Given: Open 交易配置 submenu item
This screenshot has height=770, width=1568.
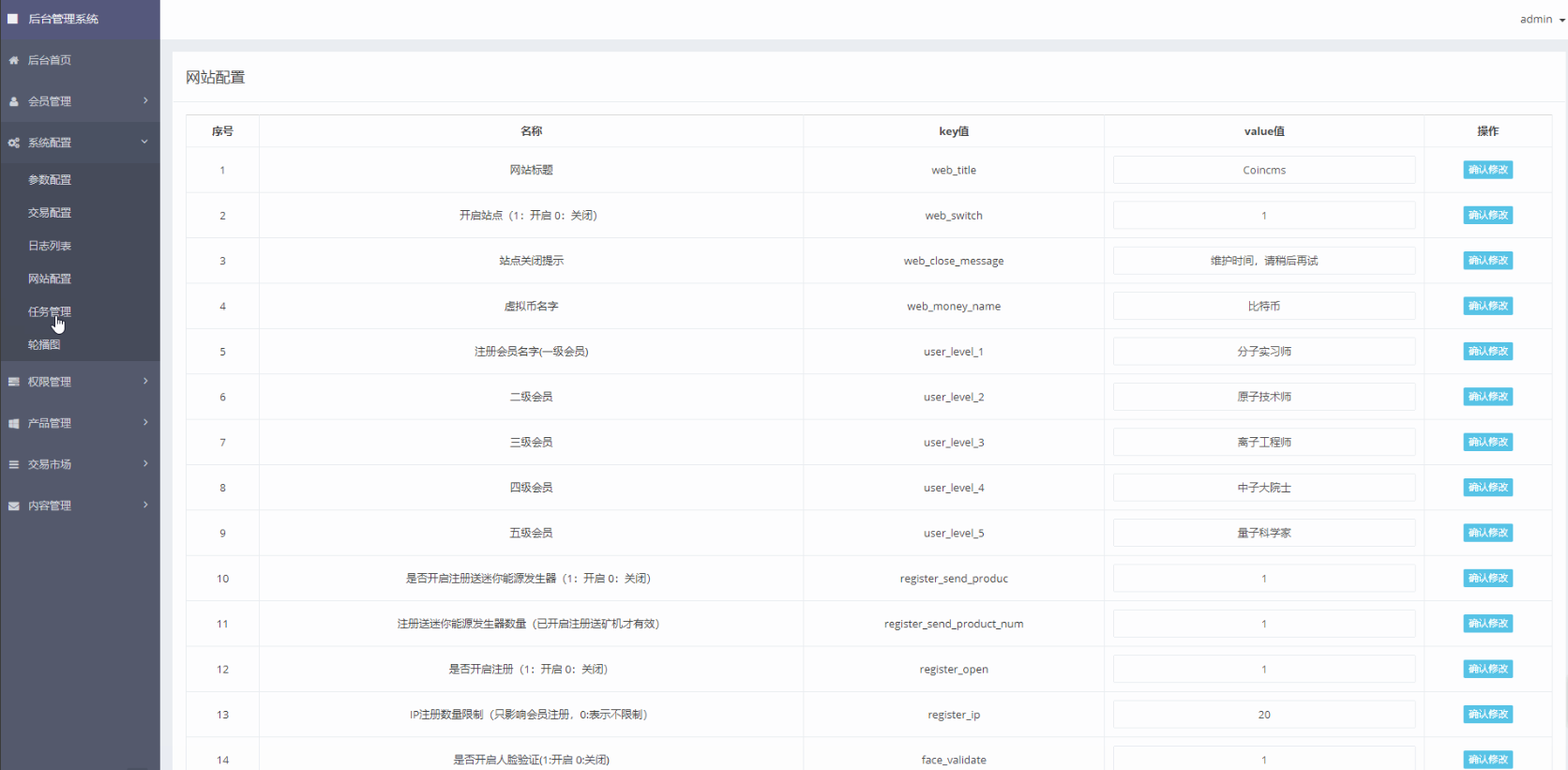Looking at the screenshot, I should (50, 213).
